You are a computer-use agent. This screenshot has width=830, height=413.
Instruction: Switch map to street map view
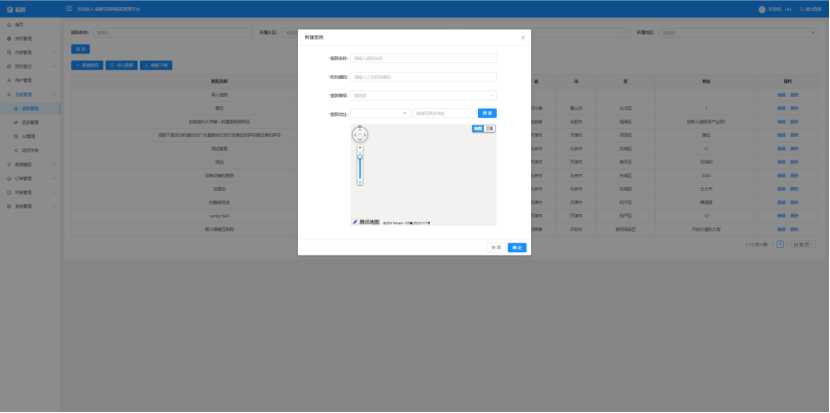click(x=478, y=129)
